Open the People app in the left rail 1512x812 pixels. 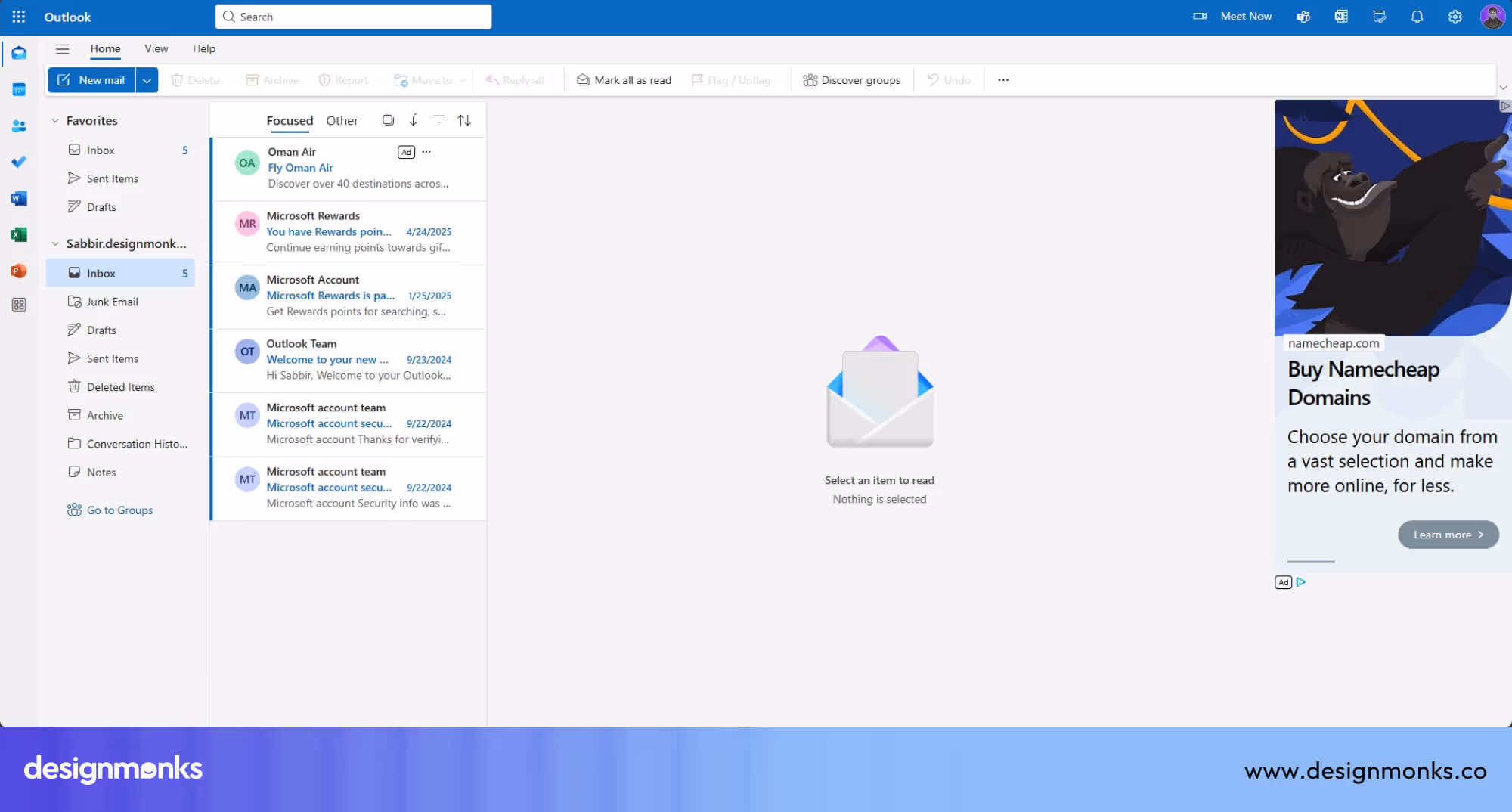(x=19, y=126)
